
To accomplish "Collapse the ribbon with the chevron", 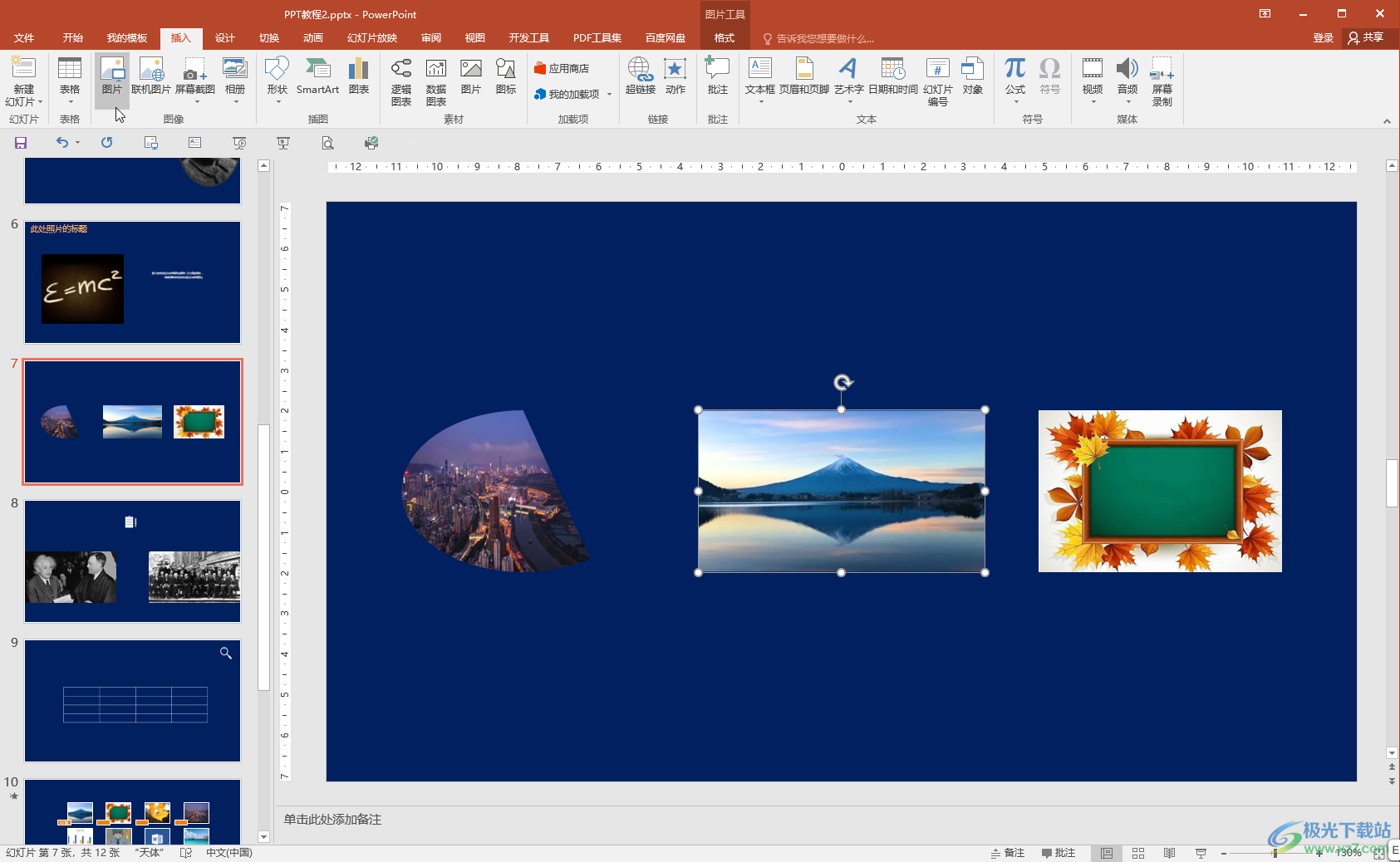I will (1386, 121).
